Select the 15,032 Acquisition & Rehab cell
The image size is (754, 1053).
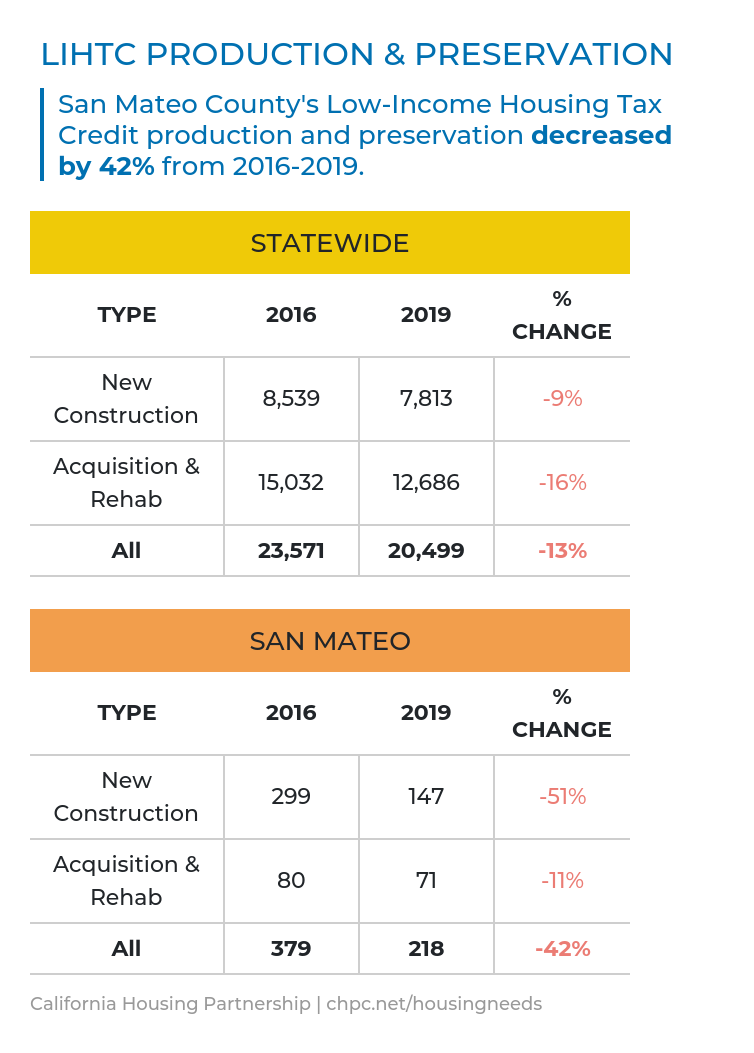(291, 483)
